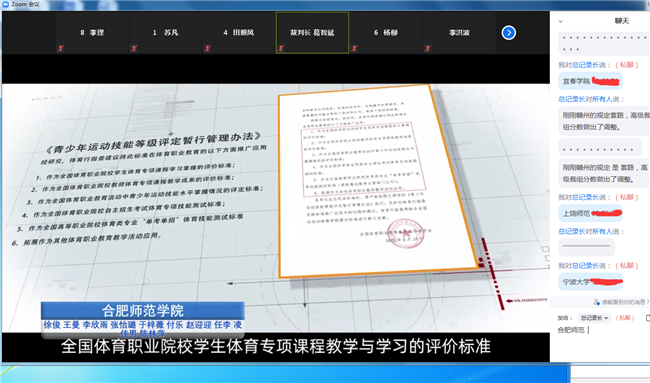The width and height of the screenshot is (650, 383).
Task: Click muted mic icon on 田顺风 tile
Action: 207,48
